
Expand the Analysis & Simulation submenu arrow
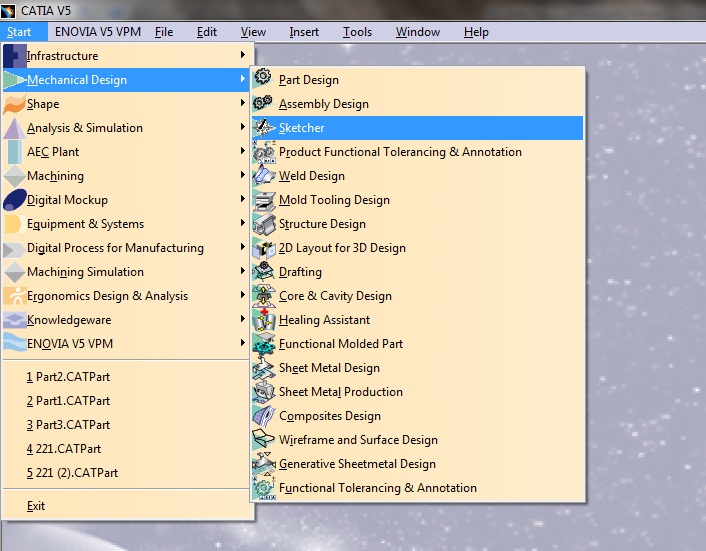coord(243,126)
